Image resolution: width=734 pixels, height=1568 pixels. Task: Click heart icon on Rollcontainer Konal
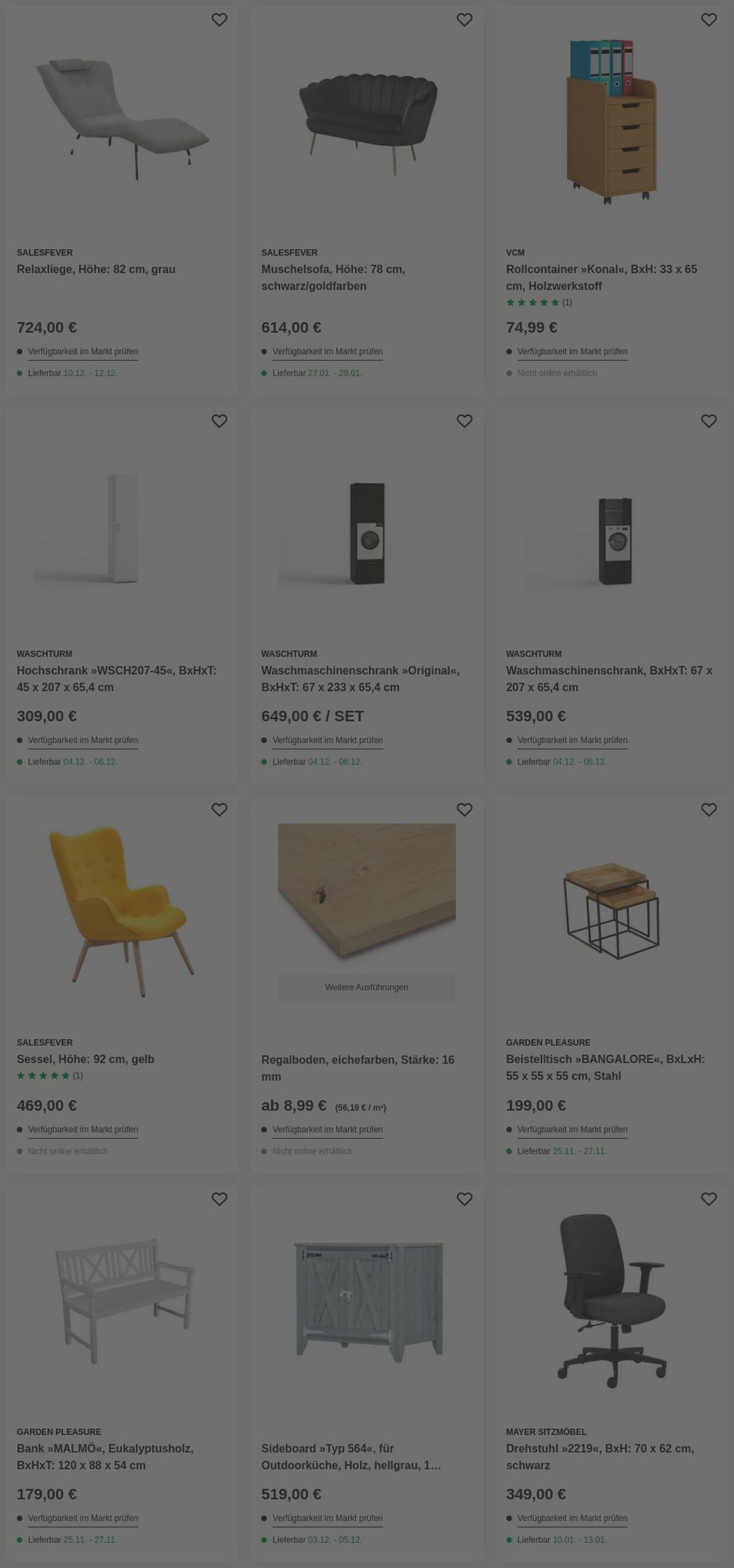(x=709, y=20)
